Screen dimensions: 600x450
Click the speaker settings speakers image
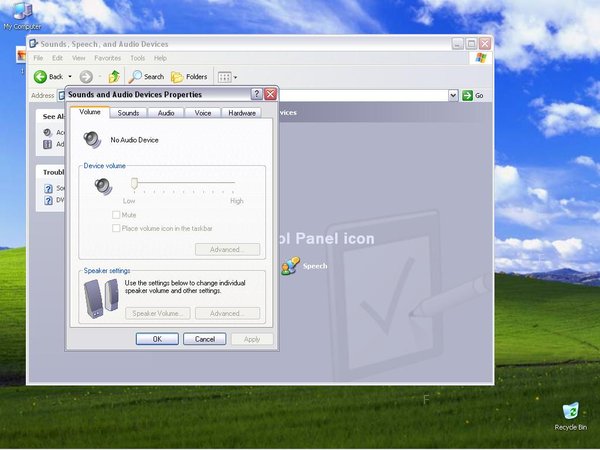click(x=101, y=298)
